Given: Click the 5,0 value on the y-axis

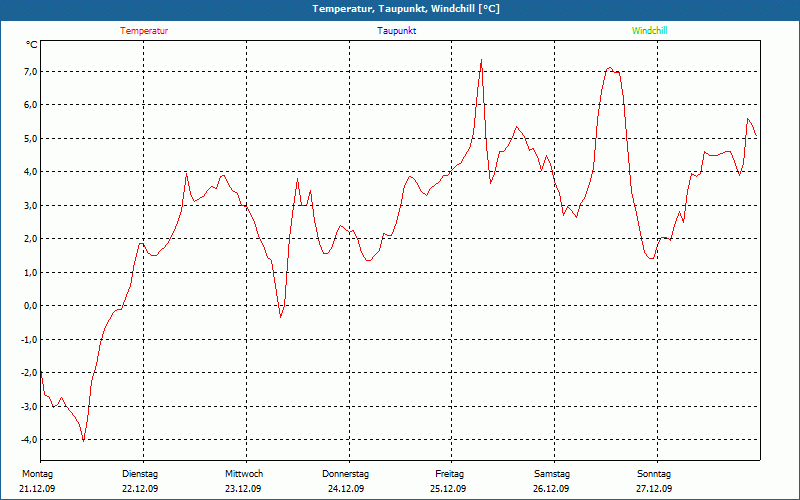Looking at the screenshot, I should [x=30, y=138].
